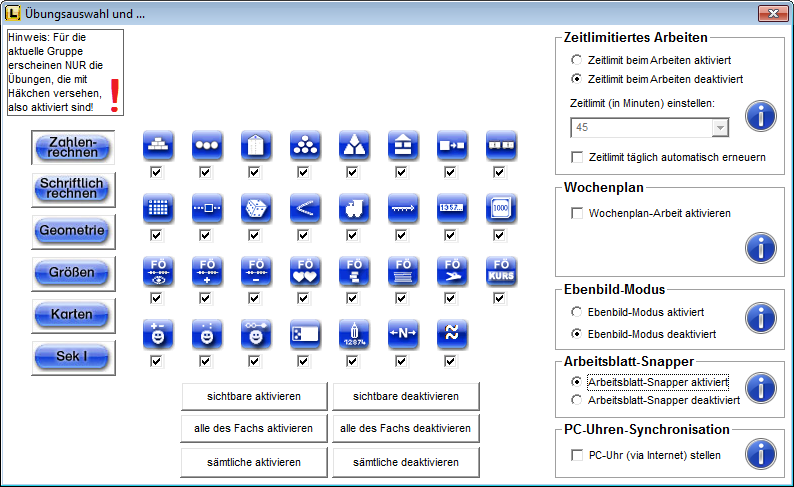
Task: Enable Wochenplan-Arbeit aktivieren checkbox
Action: click(577, 213)
